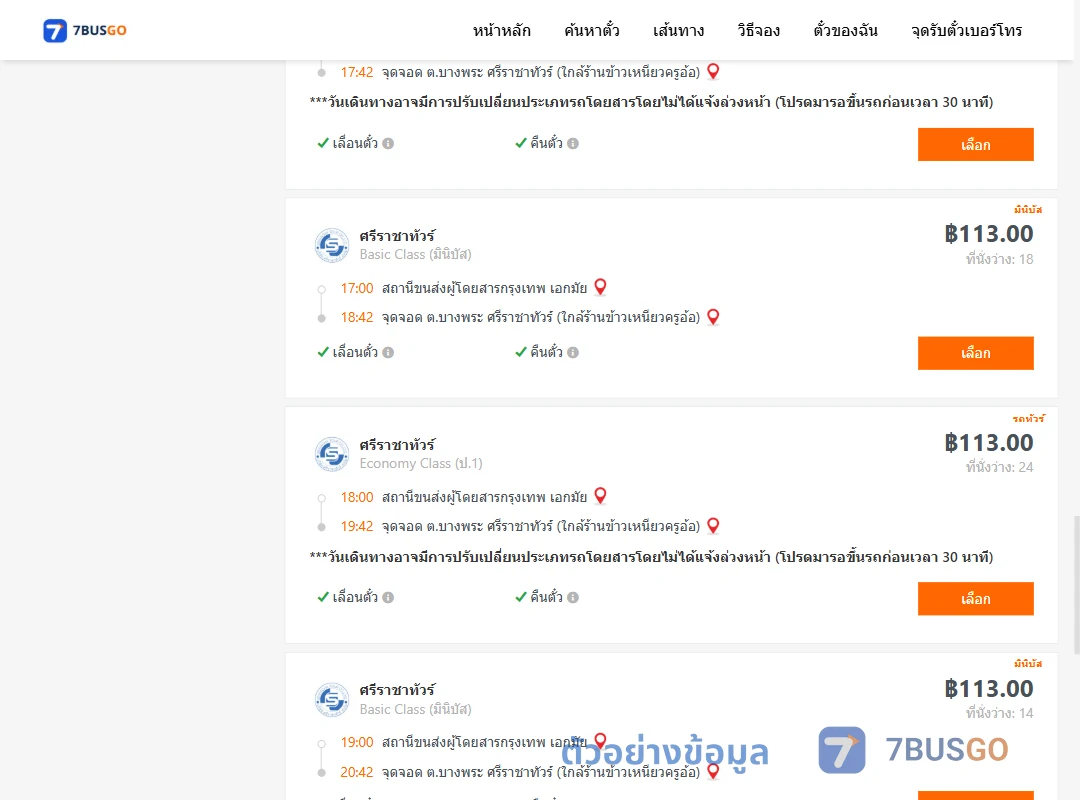Click ฿113.00 price on 19:00 trip
Screen dimensions: 1080x800
point(989,689)
